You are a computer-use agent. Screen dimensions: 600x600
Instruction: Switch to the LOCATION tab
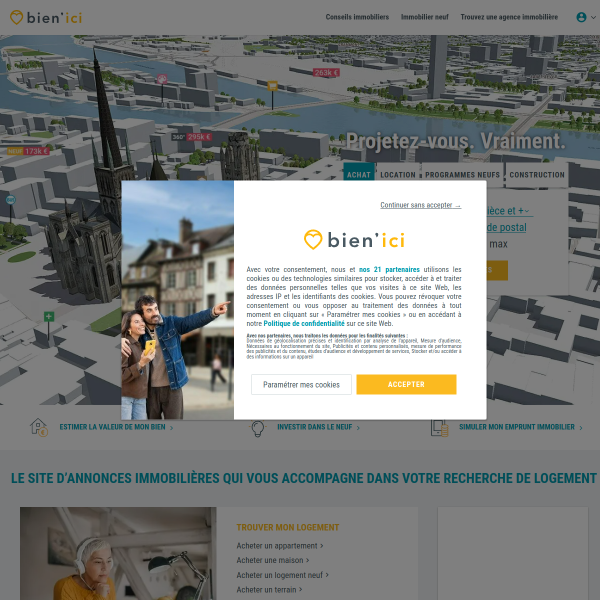coord(398,174)
